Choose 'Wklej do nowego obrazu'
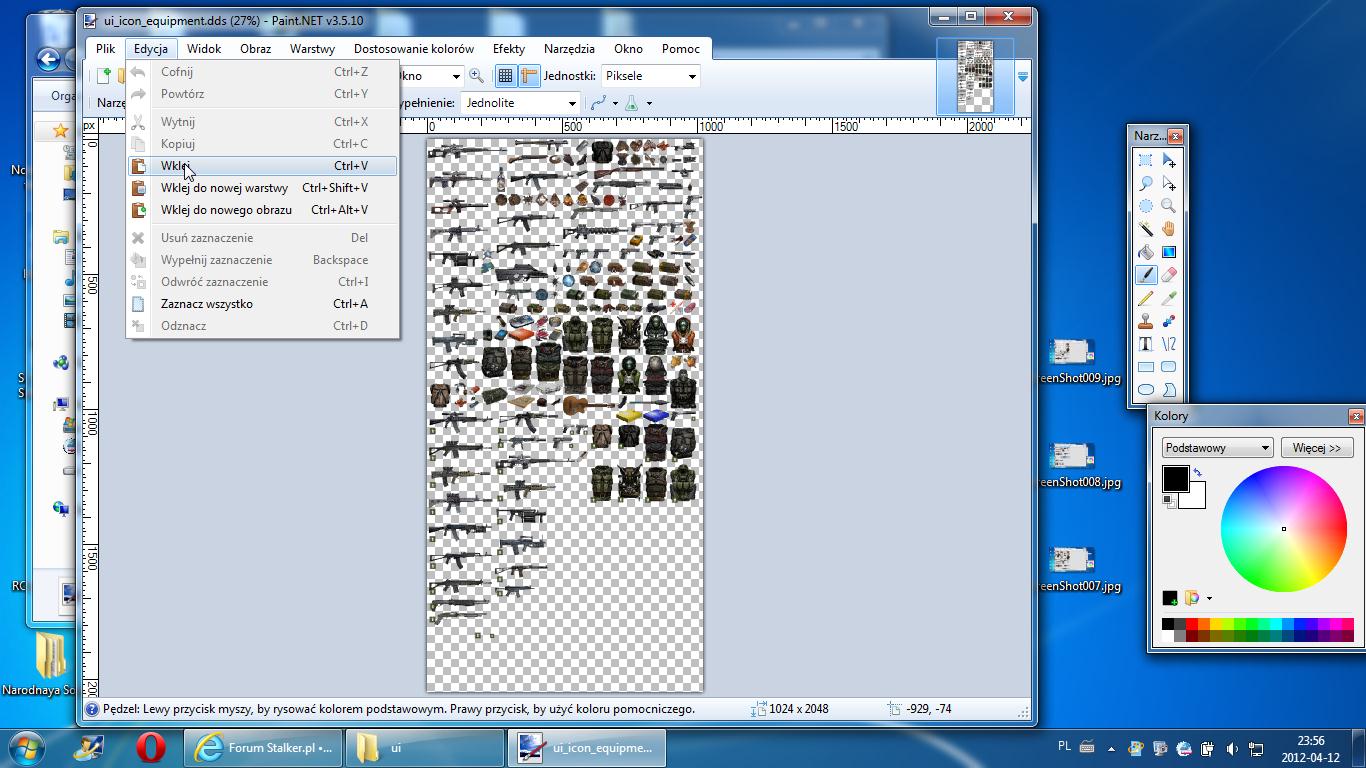The height and width of the screenshot is (768, 1366). click(263, 210)
